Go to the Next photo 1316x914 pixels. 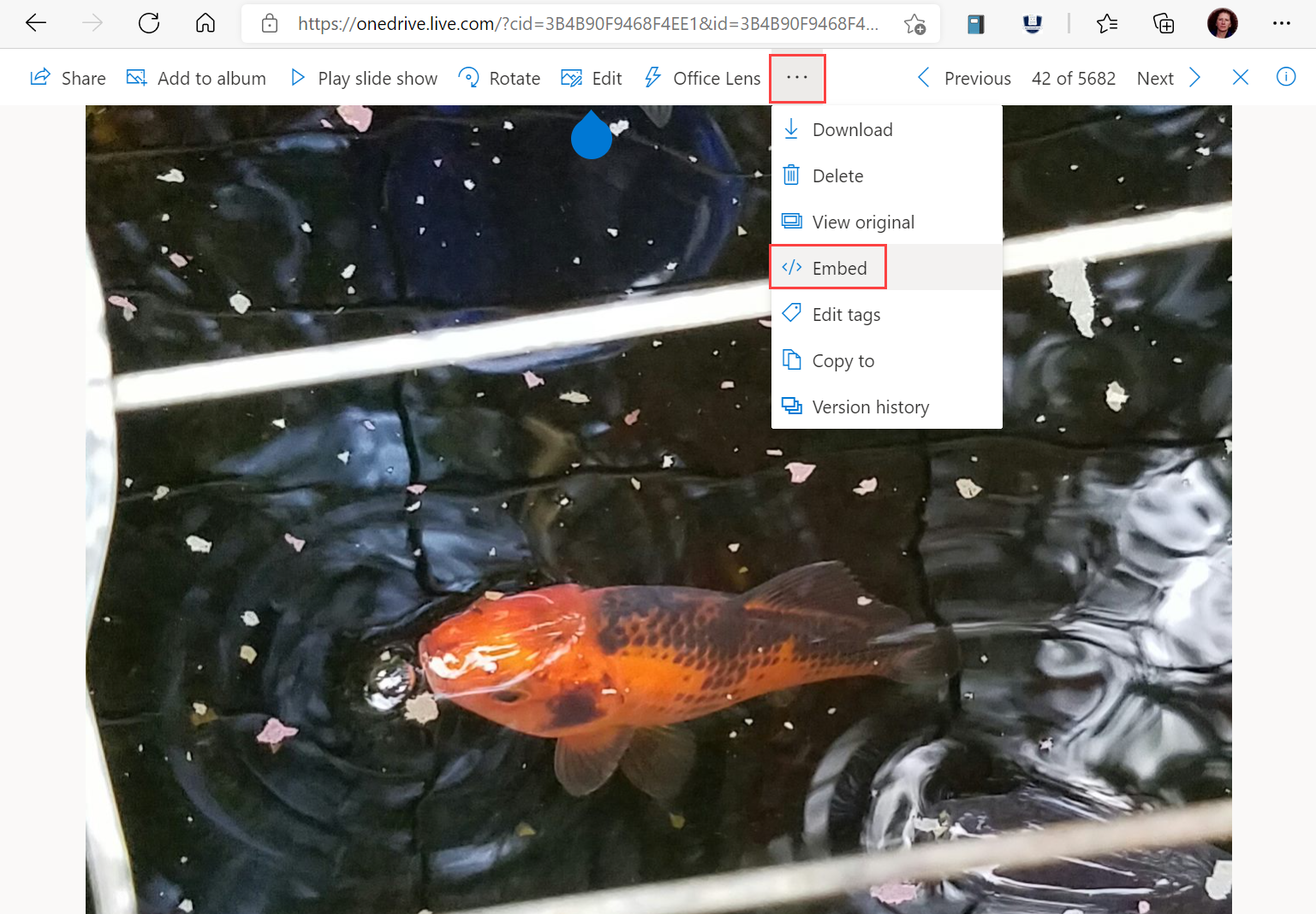(1170, 78)
